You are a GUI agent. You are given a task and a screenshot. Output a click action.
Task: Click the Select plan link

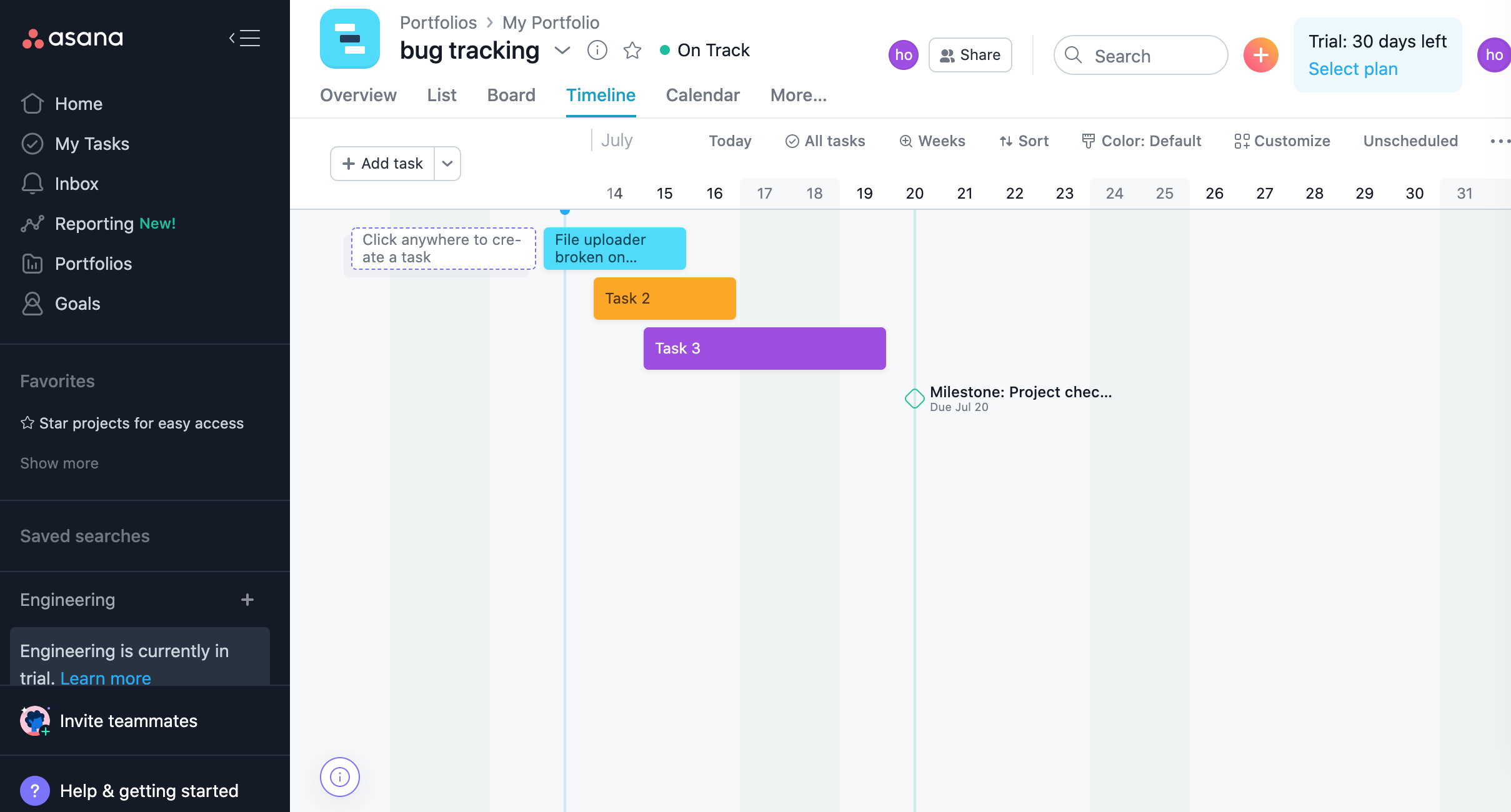click(1353, 69)
